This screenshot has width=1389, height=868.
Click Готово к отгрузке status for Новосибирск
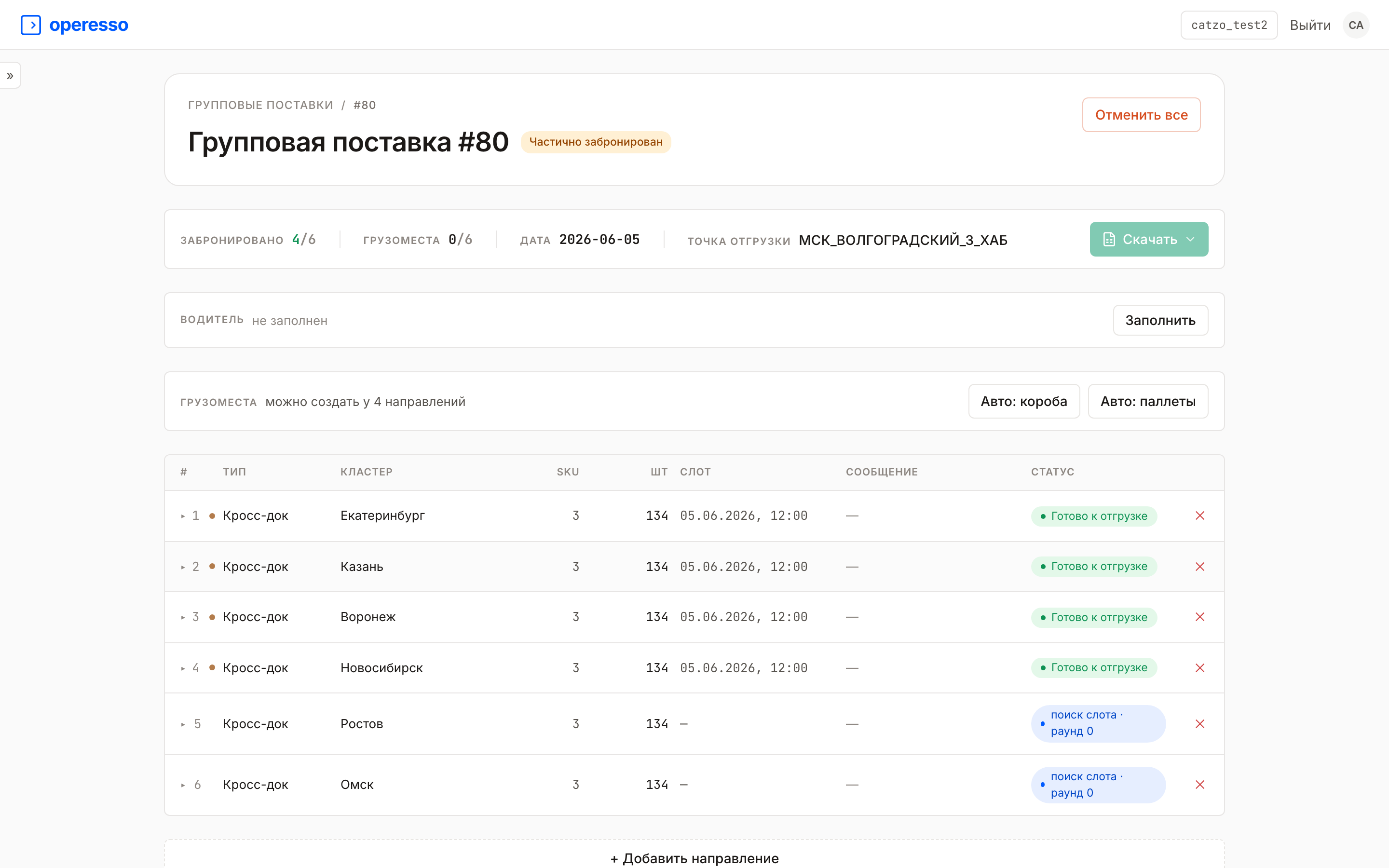coord(1093,668)
